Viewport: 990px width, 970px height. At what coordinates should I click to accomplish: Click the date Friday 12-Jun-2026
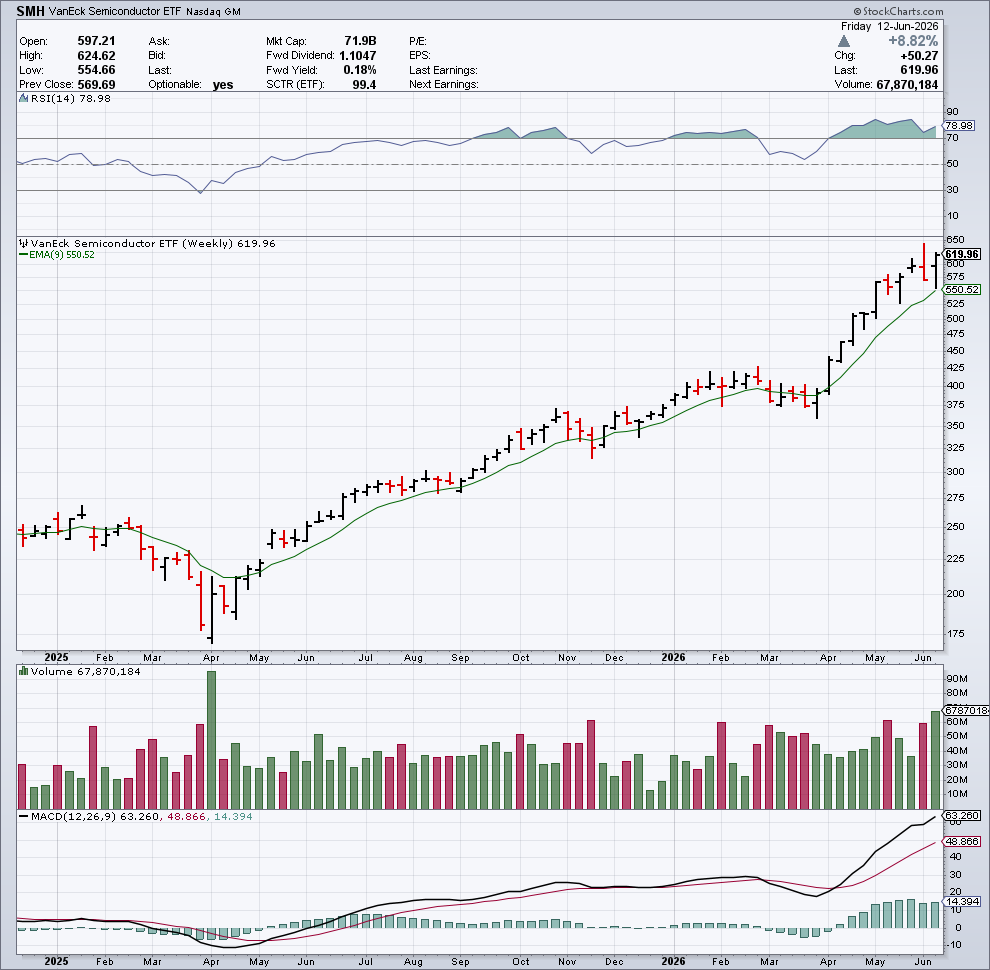click(890, 27)
